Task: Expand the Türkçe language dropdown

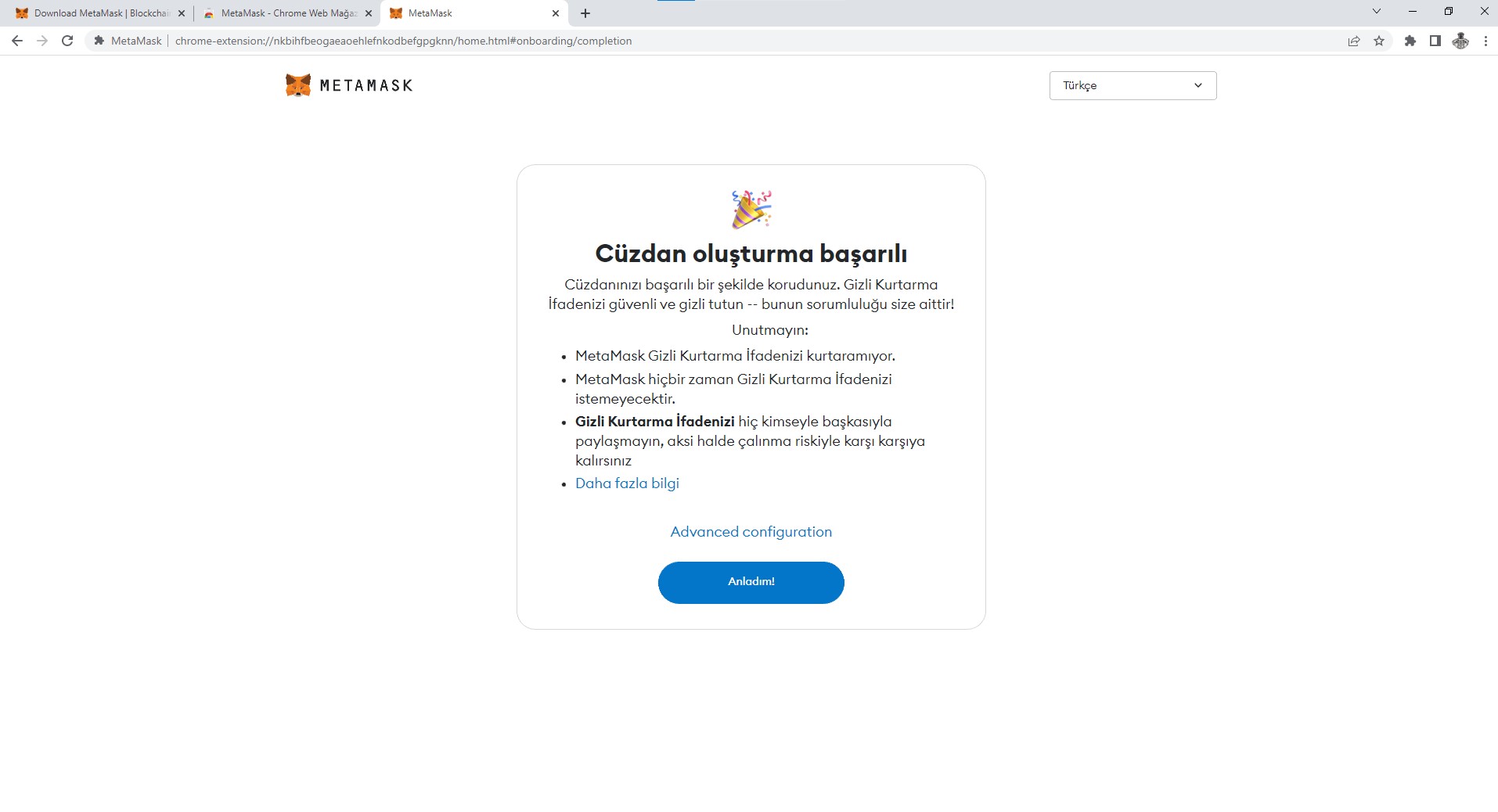Action: click(1133, 85)
